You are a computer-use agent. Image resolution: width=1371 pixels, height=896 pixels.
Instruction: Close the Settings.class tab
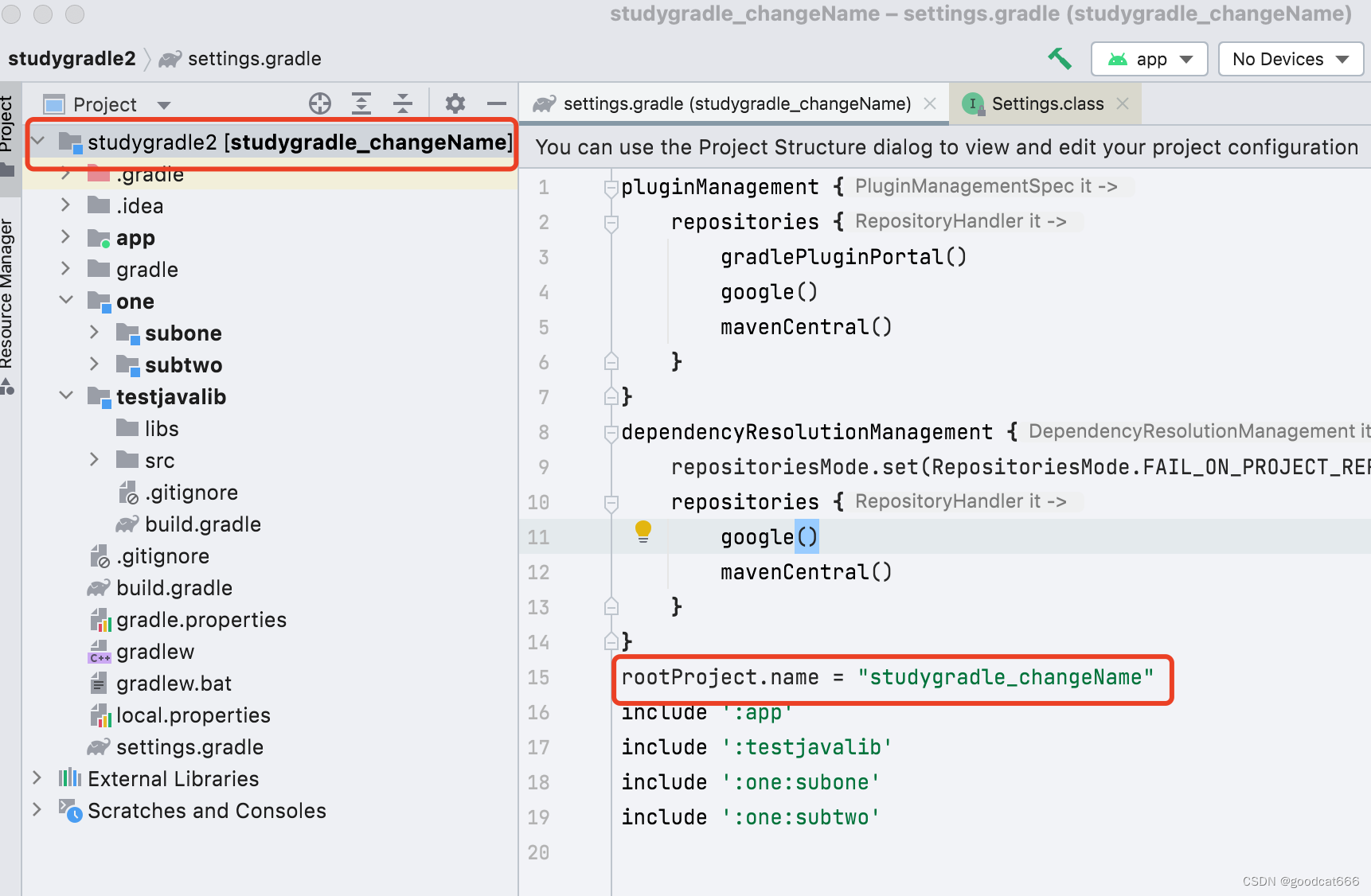click(x=1123, y=103)
